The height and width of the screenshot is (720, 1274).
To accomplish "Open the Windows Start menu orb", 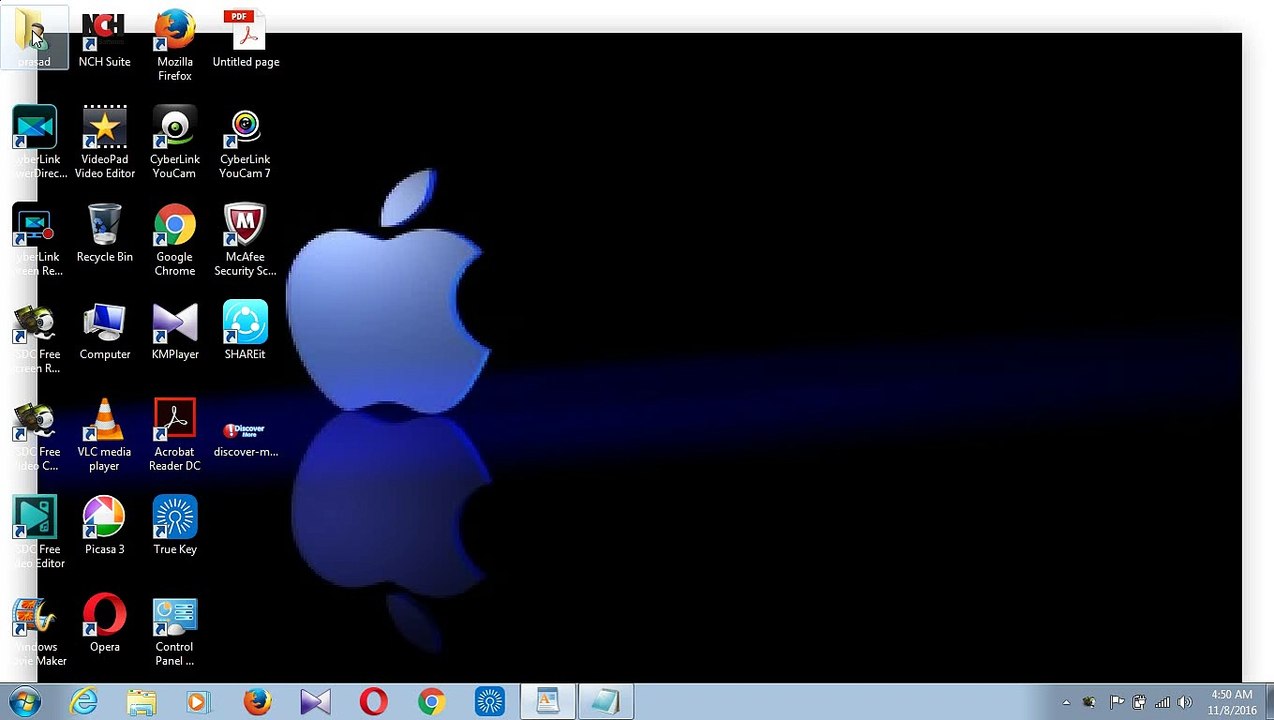I will 24,702.
